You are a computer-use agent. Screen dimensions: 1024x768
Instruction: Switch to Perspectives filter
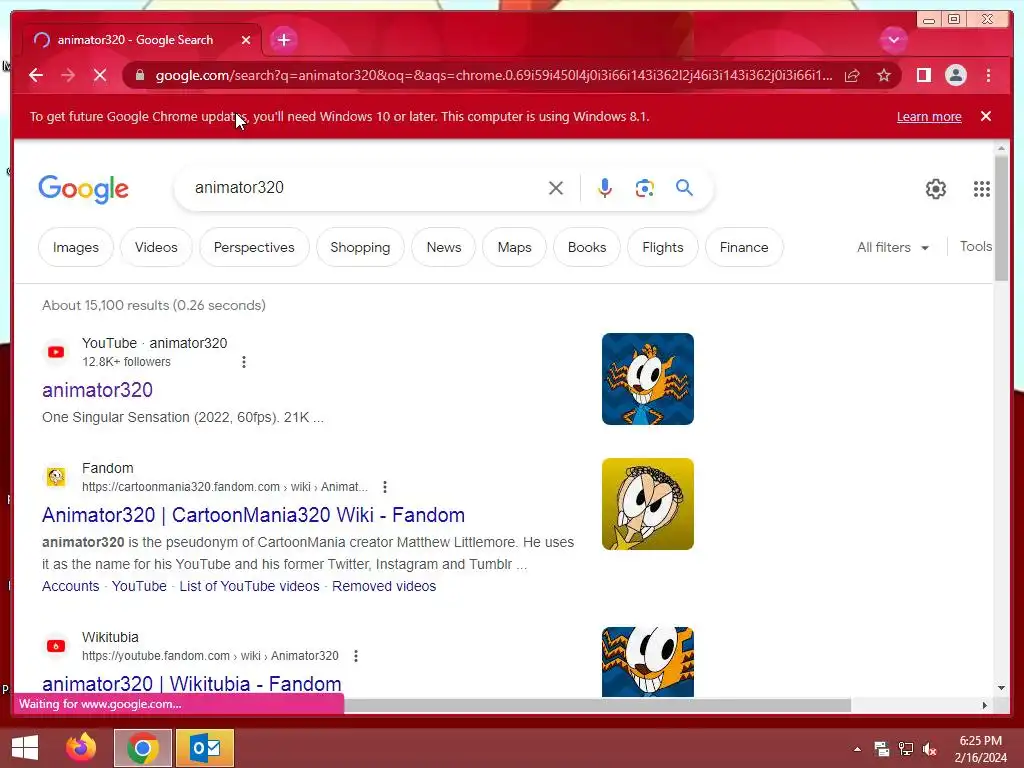click(254, 248)
